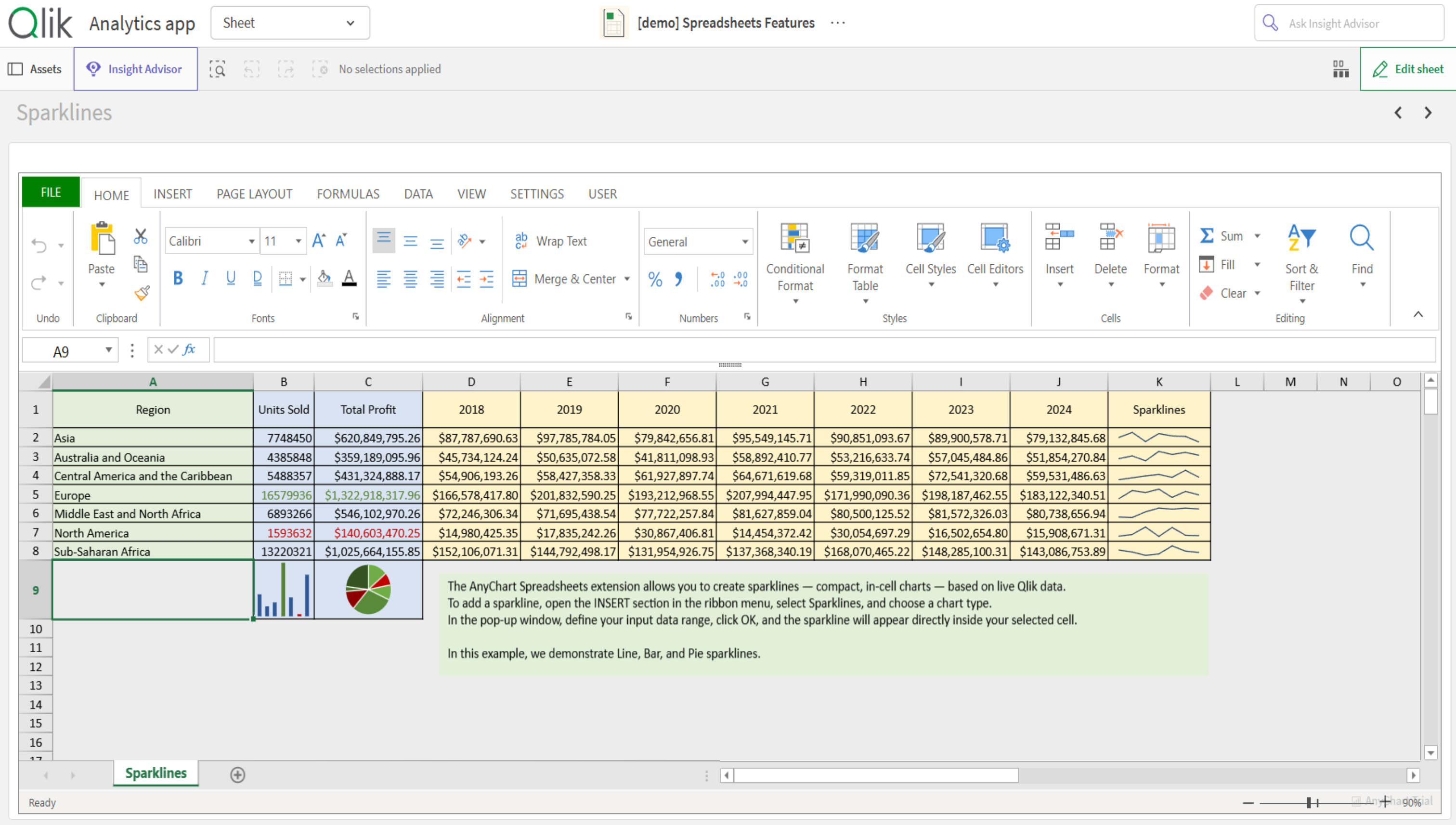Open the A9 name box dropdown

[108, 350]
